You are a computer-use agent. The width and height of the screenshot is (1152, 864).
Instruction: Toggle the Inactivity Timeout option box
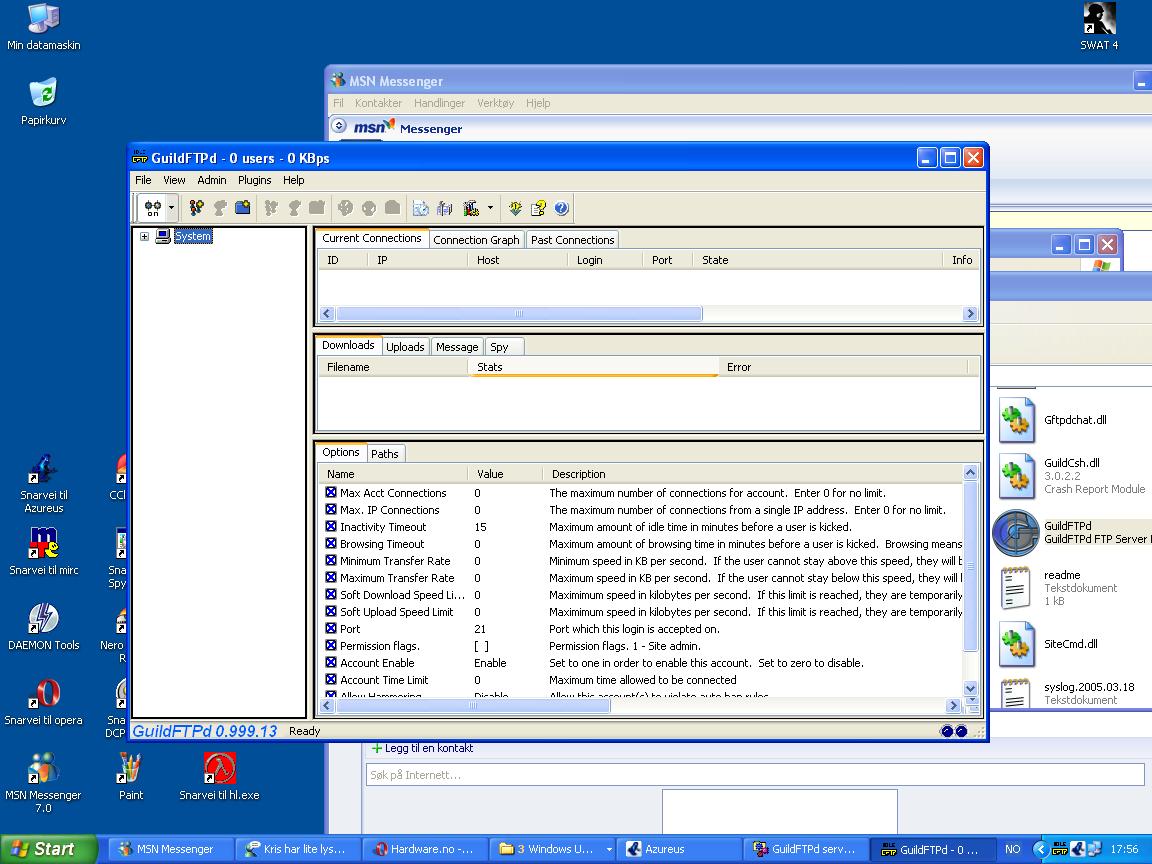[x=331, y=527]
